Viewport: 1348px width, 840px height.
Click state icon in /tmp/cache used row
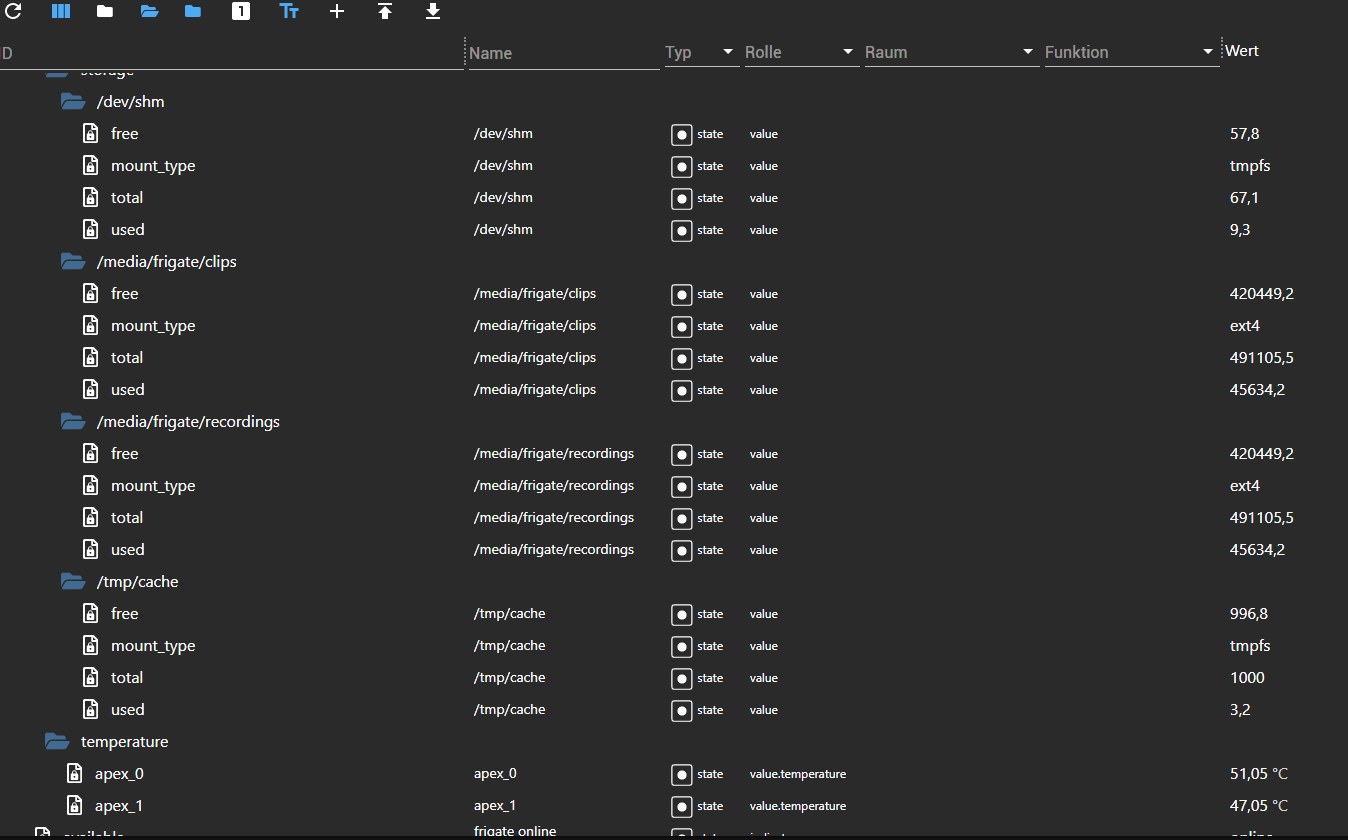tap(682, 711)
